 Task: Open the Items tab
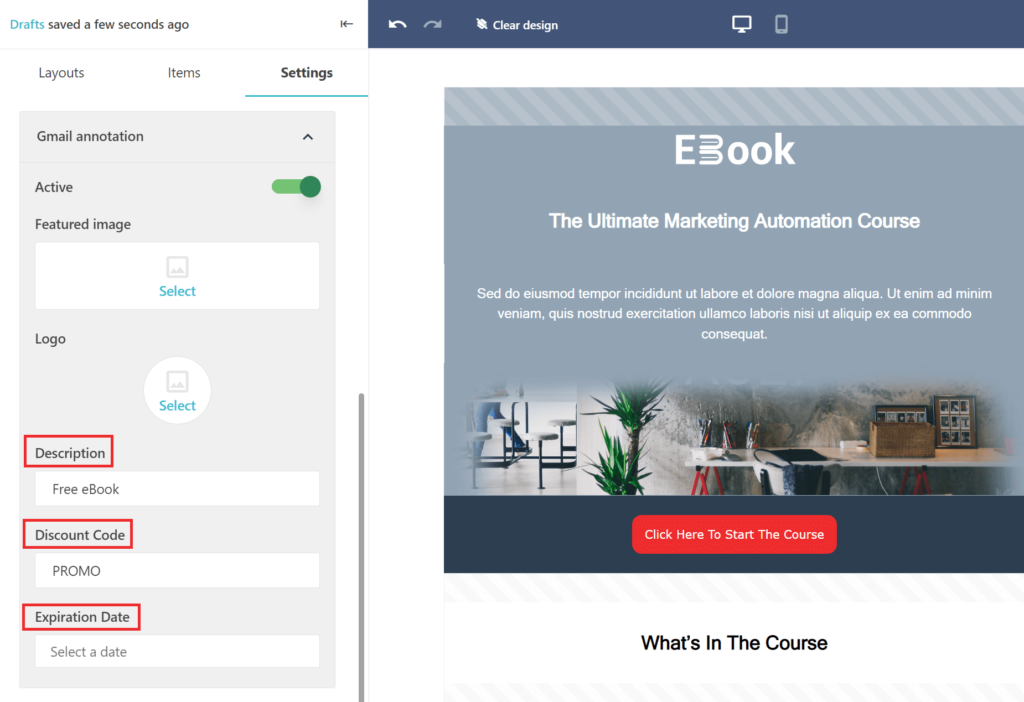pos(184,73)
